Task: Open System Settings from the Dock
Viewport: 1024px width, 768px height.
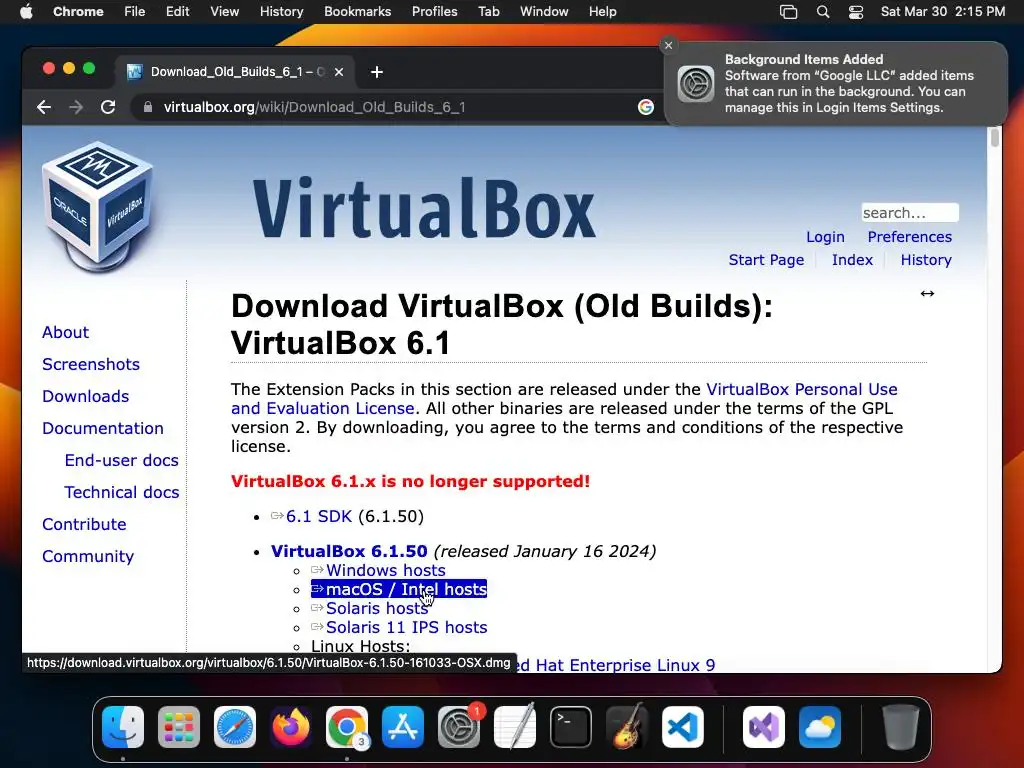Action: [459, 727]
